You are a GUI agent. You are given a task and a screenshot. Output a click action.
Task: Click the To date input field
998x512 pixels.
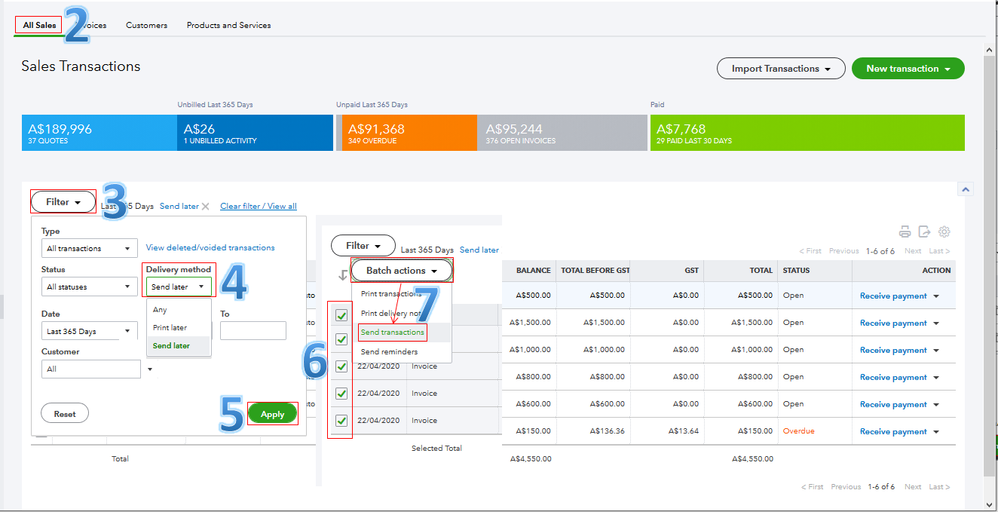click(253, 331)
